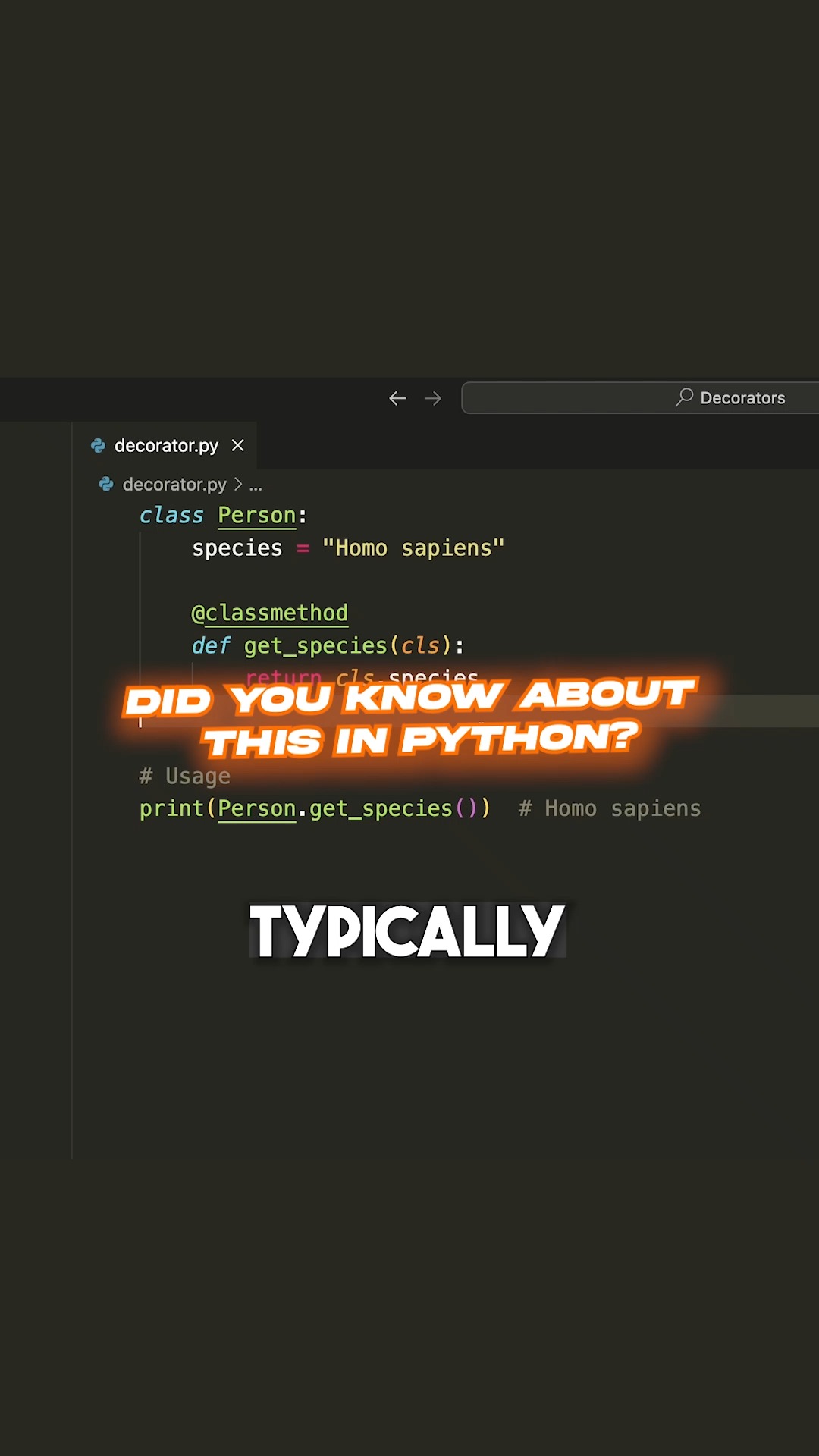Open the Decorators command search bar
The height and width of the screenshot is (1456, 819).
[640, 398]
